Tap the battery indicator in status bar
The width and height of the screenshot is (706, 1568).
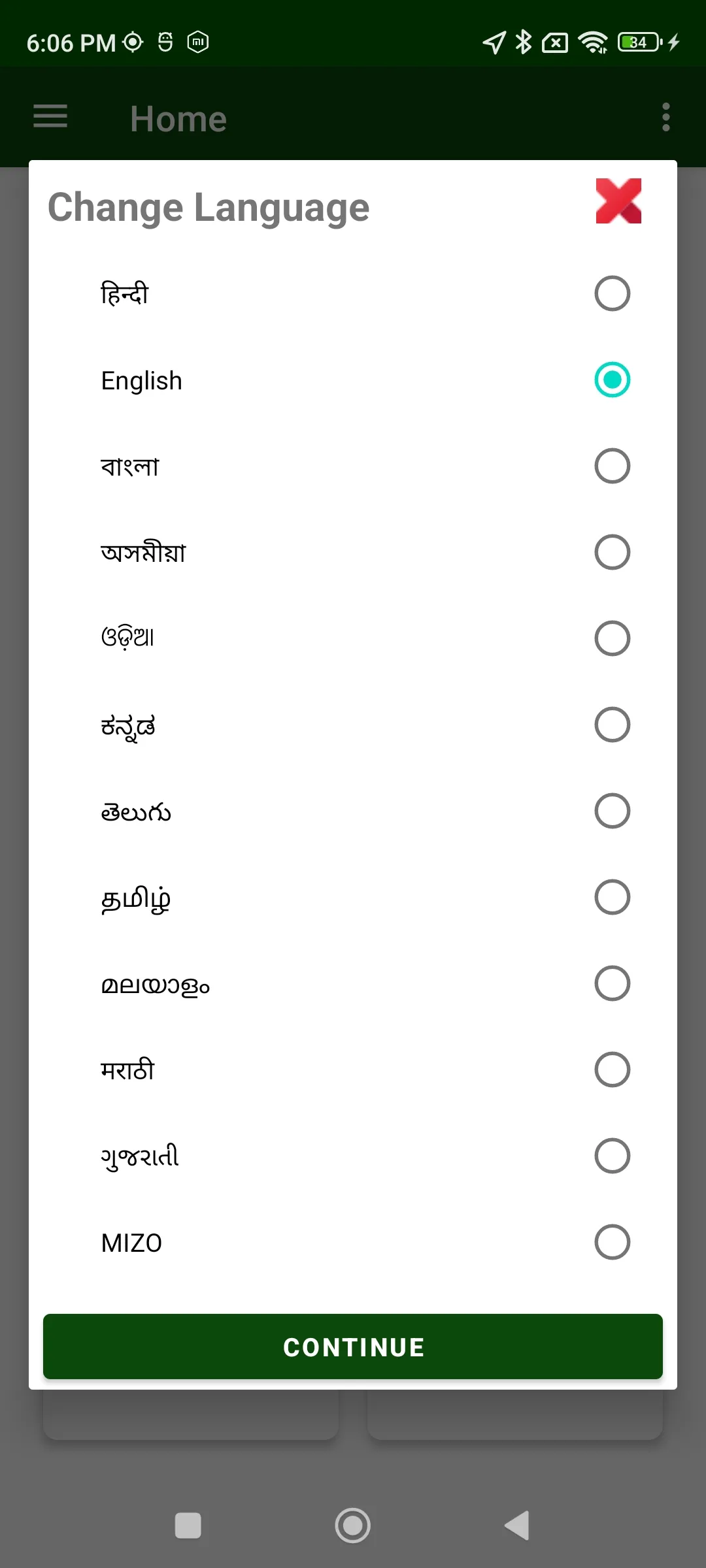pyautogui.click(x=641, y=42)
